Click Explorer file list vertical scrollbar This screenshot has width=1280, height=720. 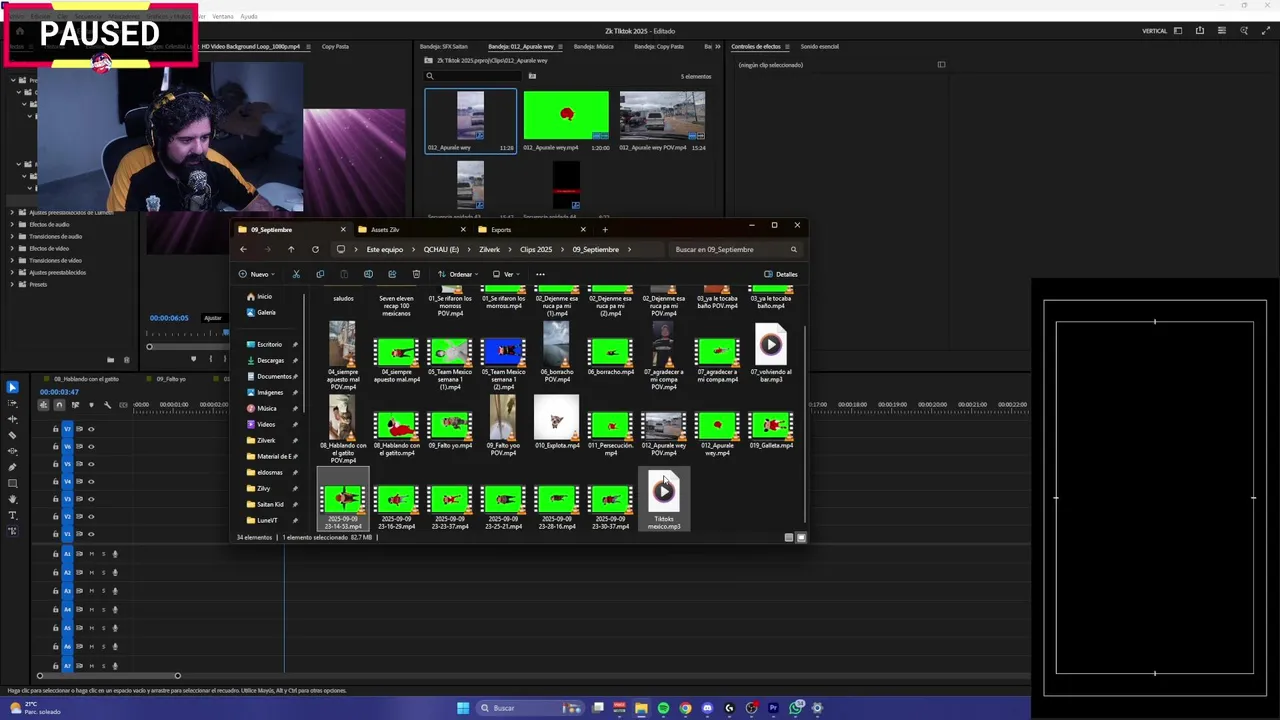click(x=804, y=425)
